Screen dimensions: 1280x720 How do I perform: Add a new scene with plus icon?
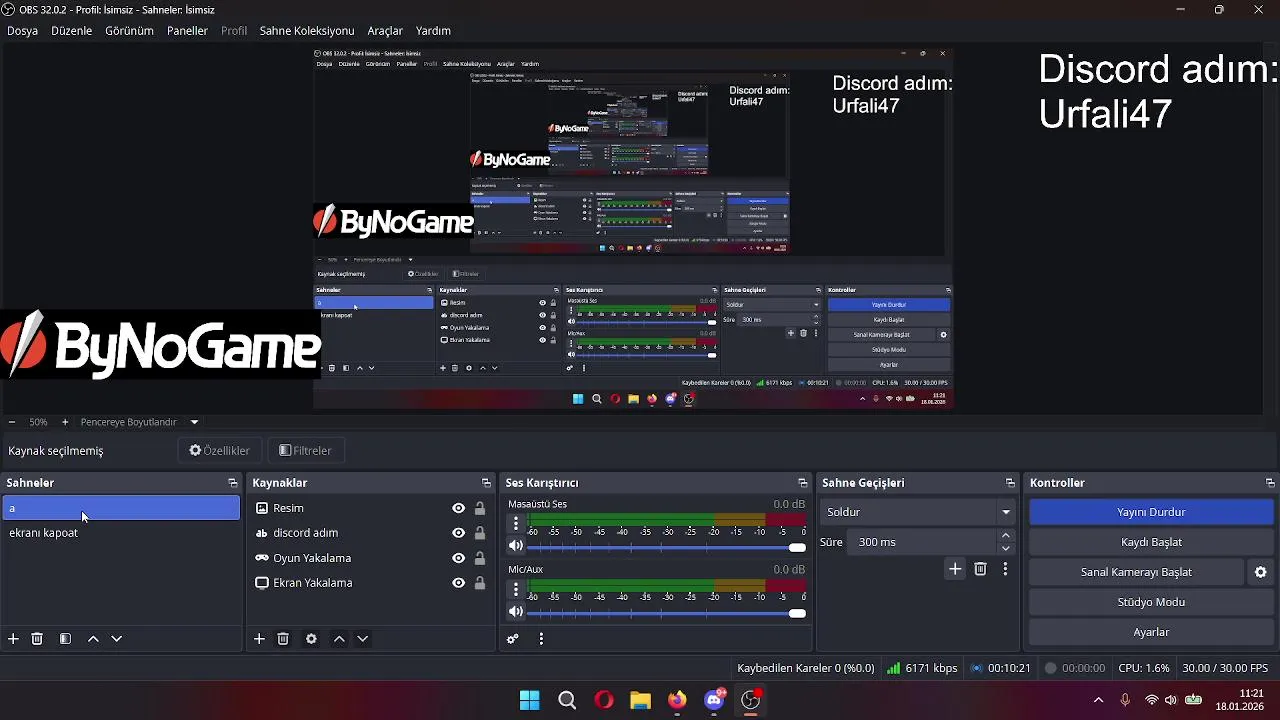pyautogui.click(x=13, y=639)
